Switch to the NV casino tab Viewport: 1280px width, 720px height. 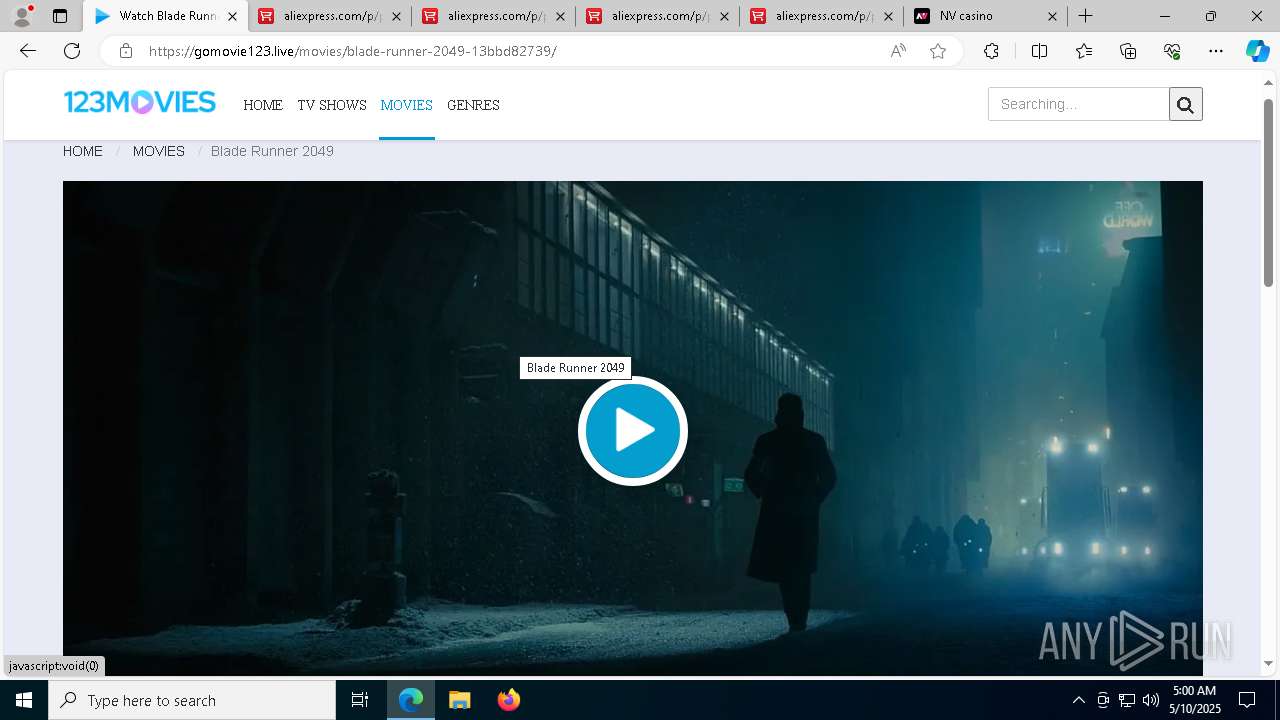coord(974,16)
